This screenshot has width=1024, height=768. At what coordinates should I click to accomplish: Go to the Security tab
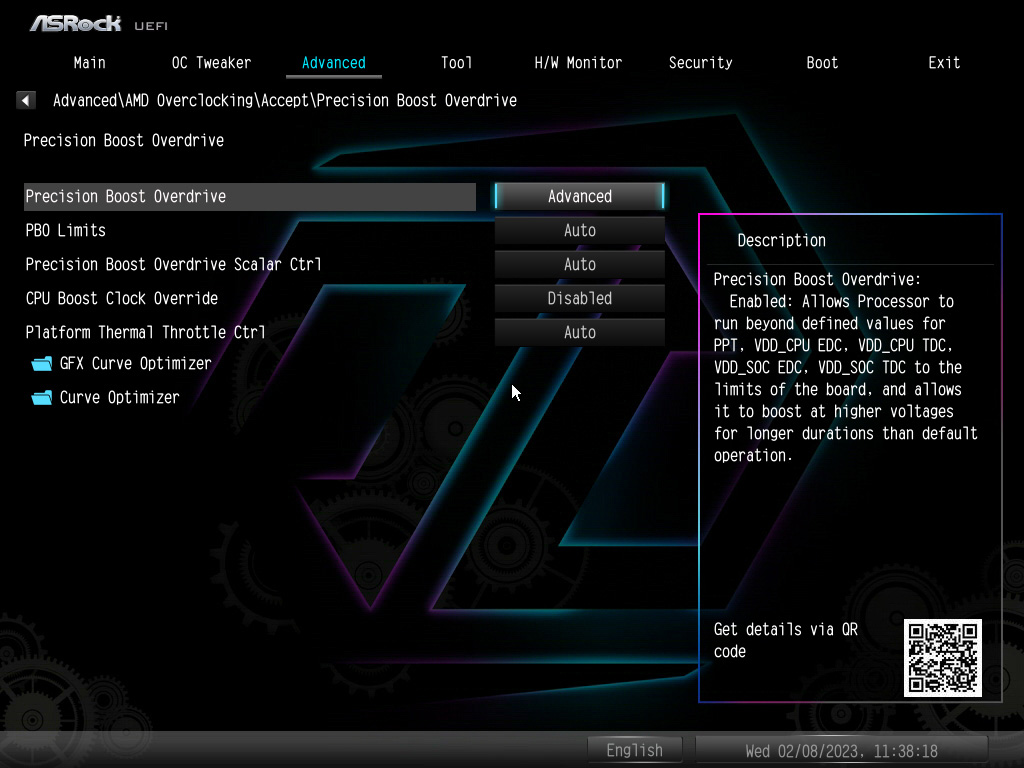(700, 63)
